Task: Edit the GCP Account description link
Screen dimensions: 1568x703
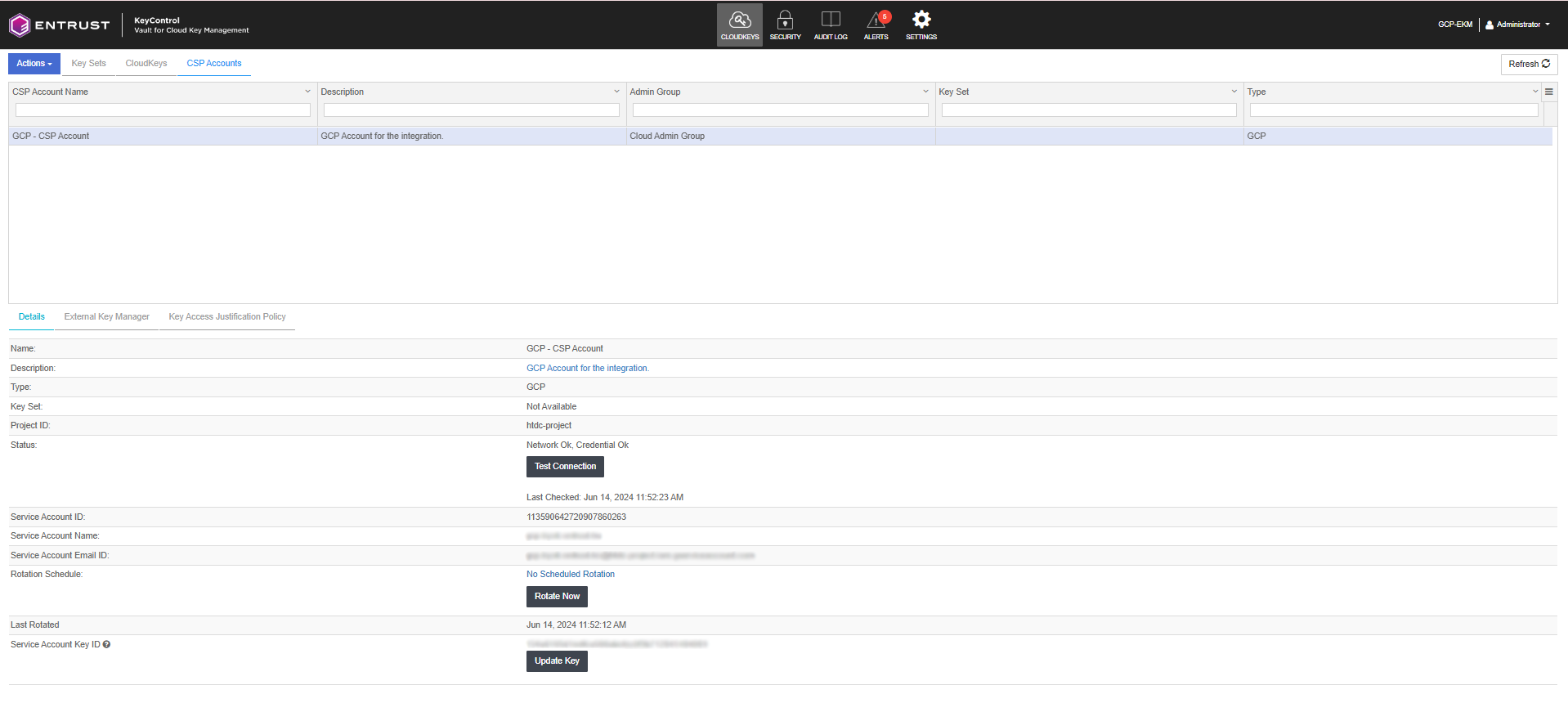Action: coord(588,369)
